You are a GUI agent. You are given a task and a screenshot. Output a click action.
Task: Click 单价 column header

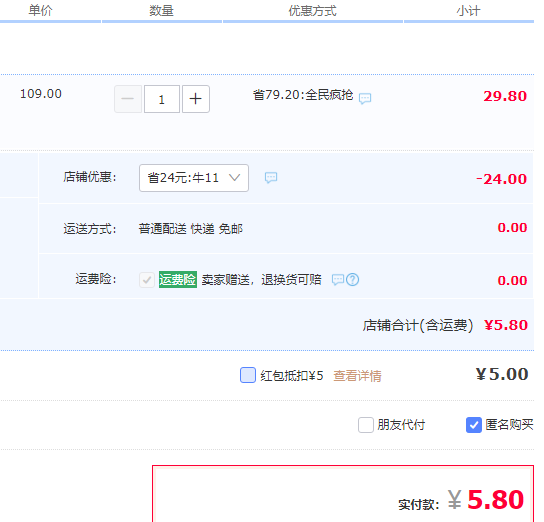pos(40,10)
